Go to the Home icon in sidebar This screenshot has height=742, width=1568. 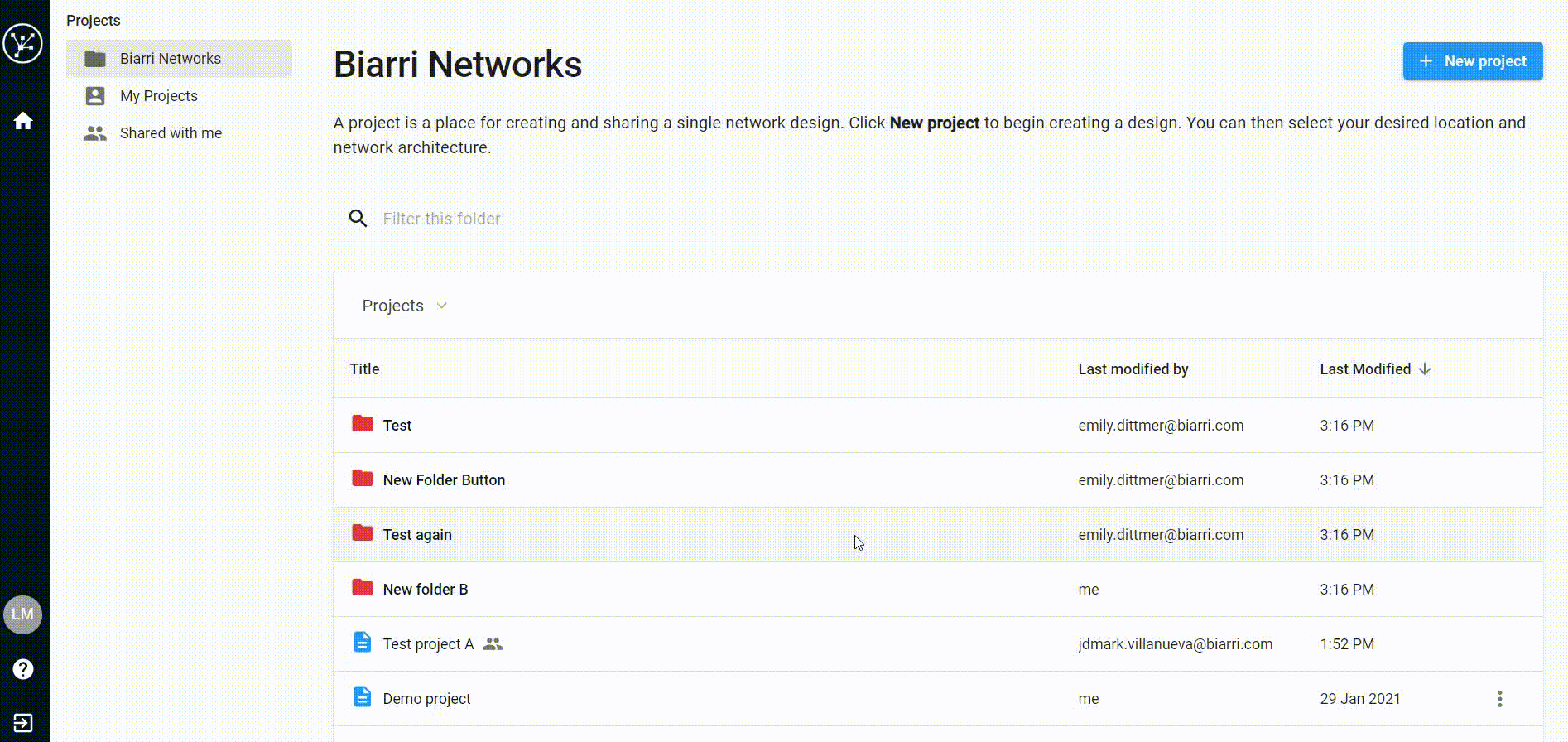pyautogui.click(x=23, y=121)
